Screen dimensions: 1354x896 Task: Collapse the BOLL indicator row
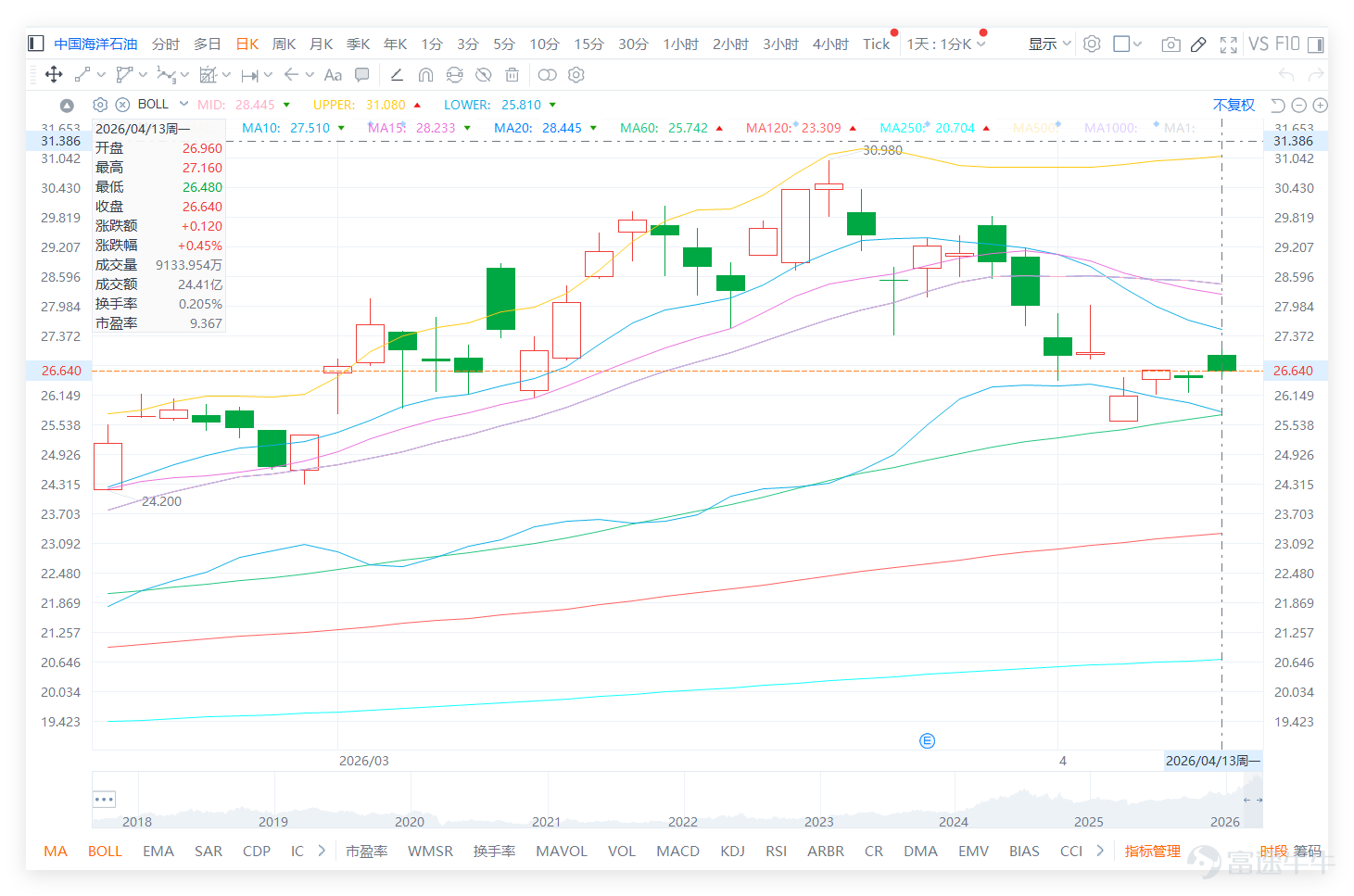(x=67, y=106)
